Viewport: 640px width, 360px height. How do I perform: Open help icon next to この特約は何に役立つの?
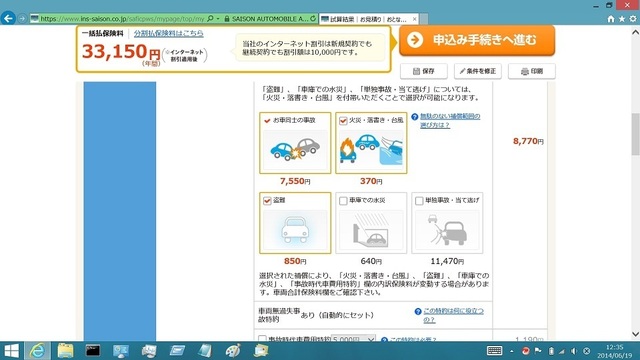418,311
